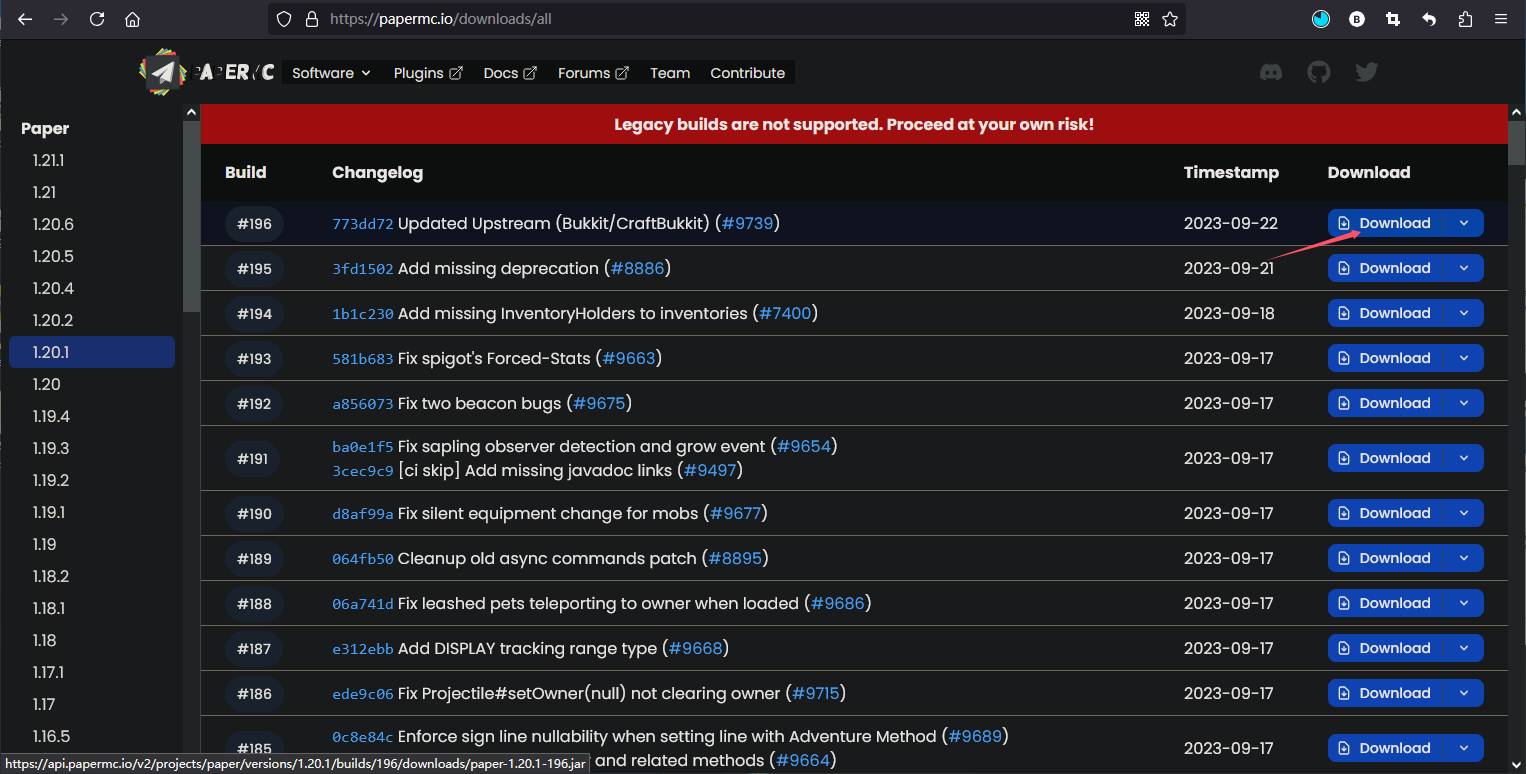The image size is (1526, 774).
Task: Click the shield tracking protection icon
Action: click(x=284, y=19)
